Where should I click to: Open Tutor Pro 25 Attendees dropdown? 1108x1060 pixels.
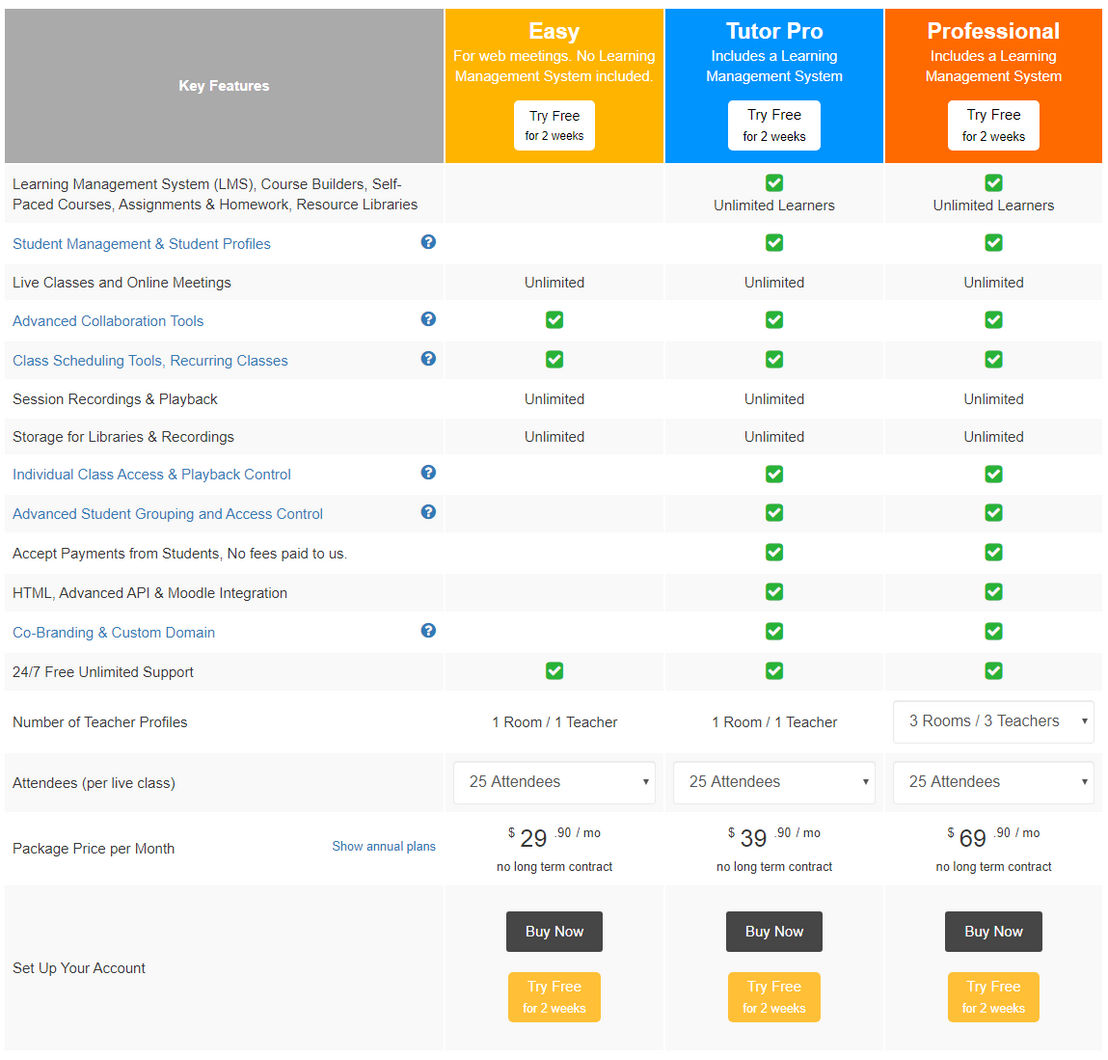(774, 782)
